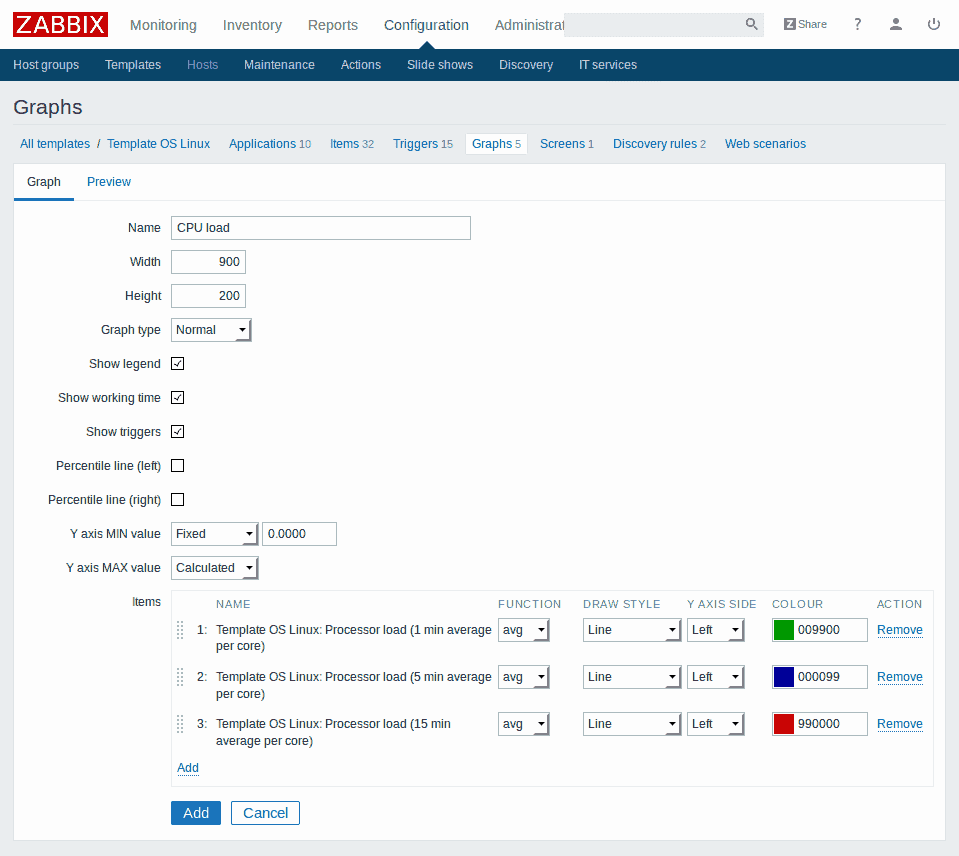Click the search magnifier icon

point(751,24)
